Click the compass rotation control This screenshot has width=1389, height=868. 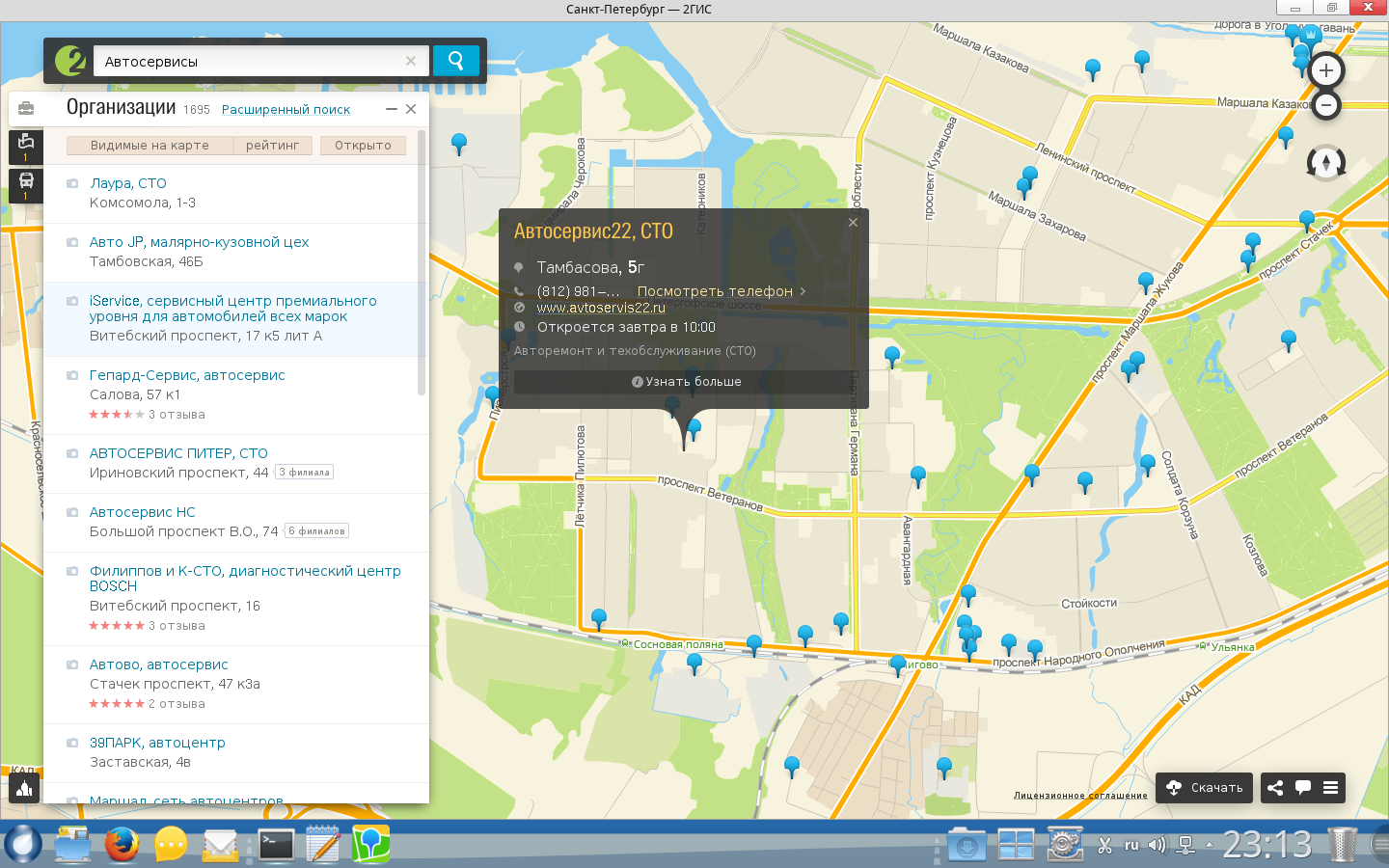[1325, 162]
